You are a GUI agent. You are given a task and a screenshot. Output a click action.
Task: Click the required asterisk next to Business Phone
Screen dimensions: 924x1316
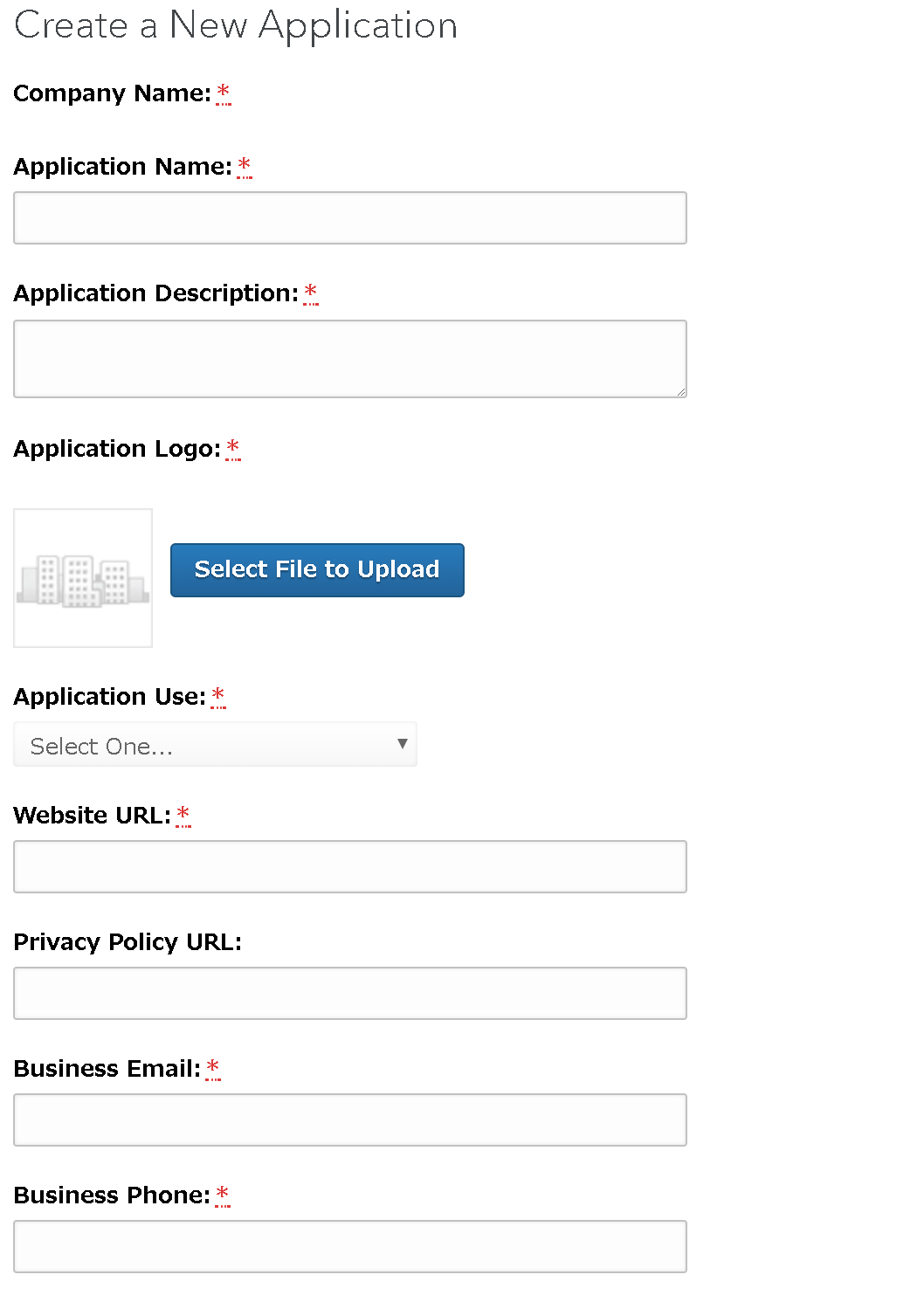point(223,1195)
